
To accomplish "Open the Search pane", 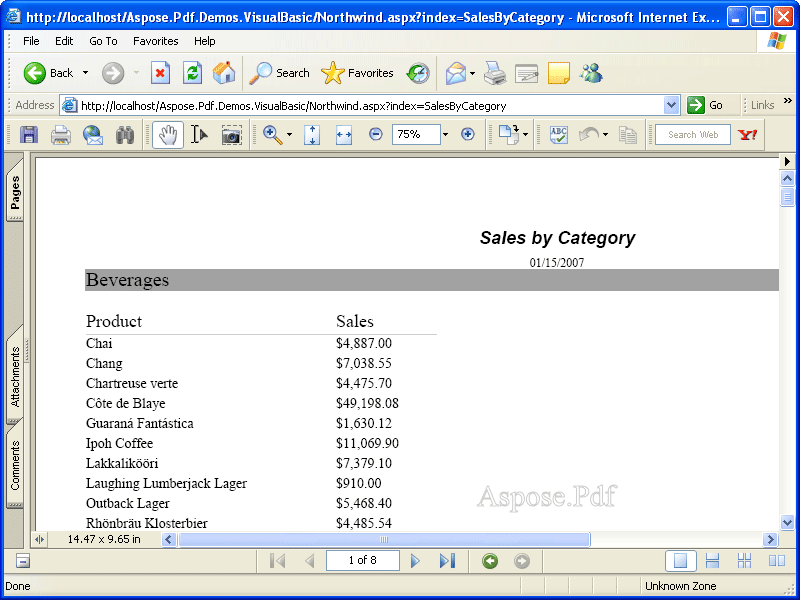I will point(279,73).
